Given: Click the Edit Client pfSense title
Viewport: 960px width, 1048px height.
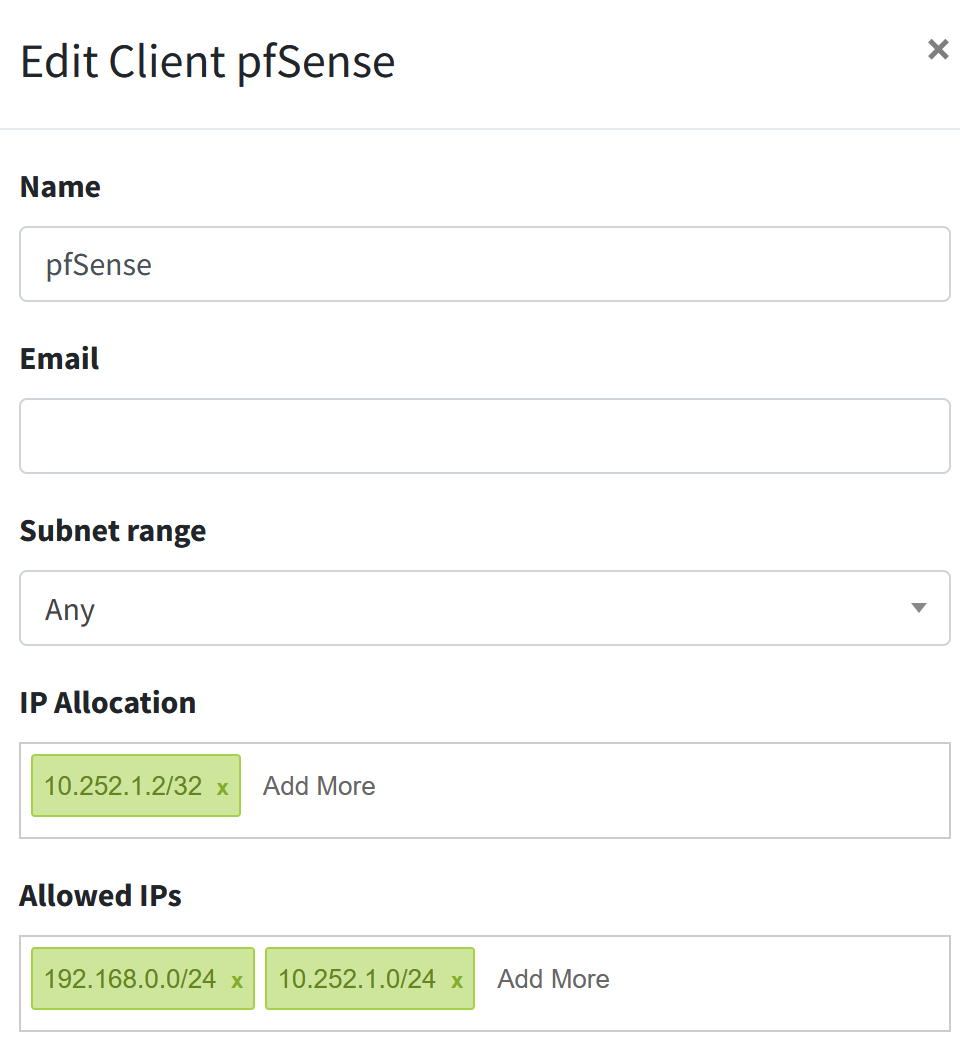Looking at the screenshot, I should click(x=208, y=63).
